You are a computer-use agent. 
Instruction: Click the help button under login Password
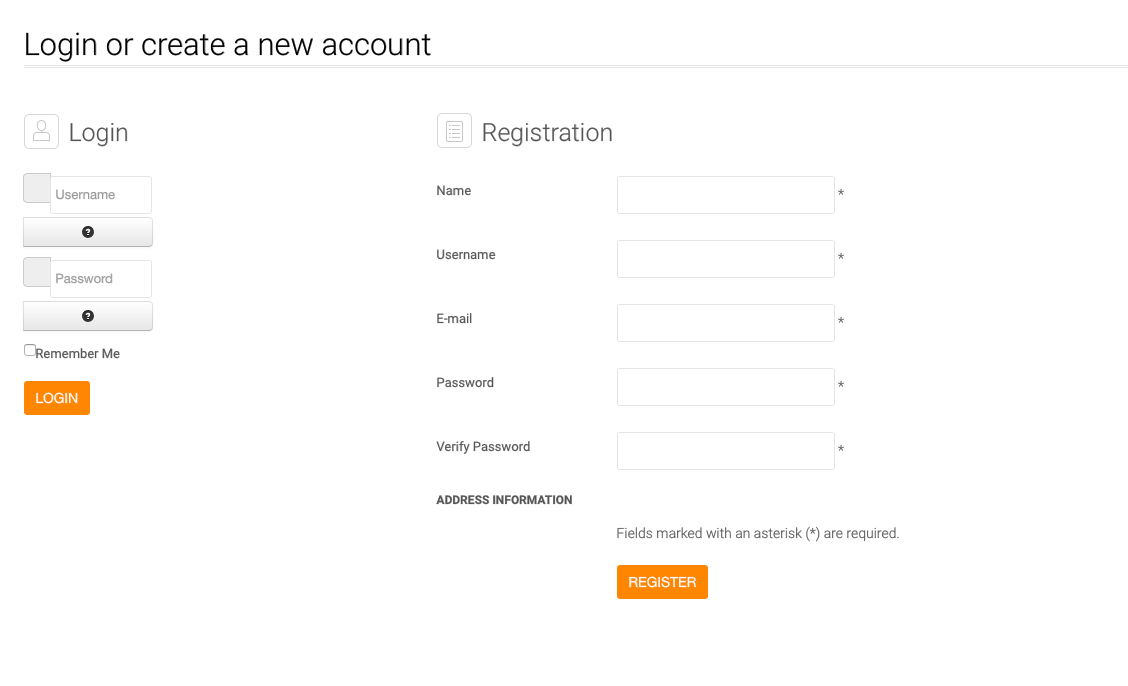[88, 316]
